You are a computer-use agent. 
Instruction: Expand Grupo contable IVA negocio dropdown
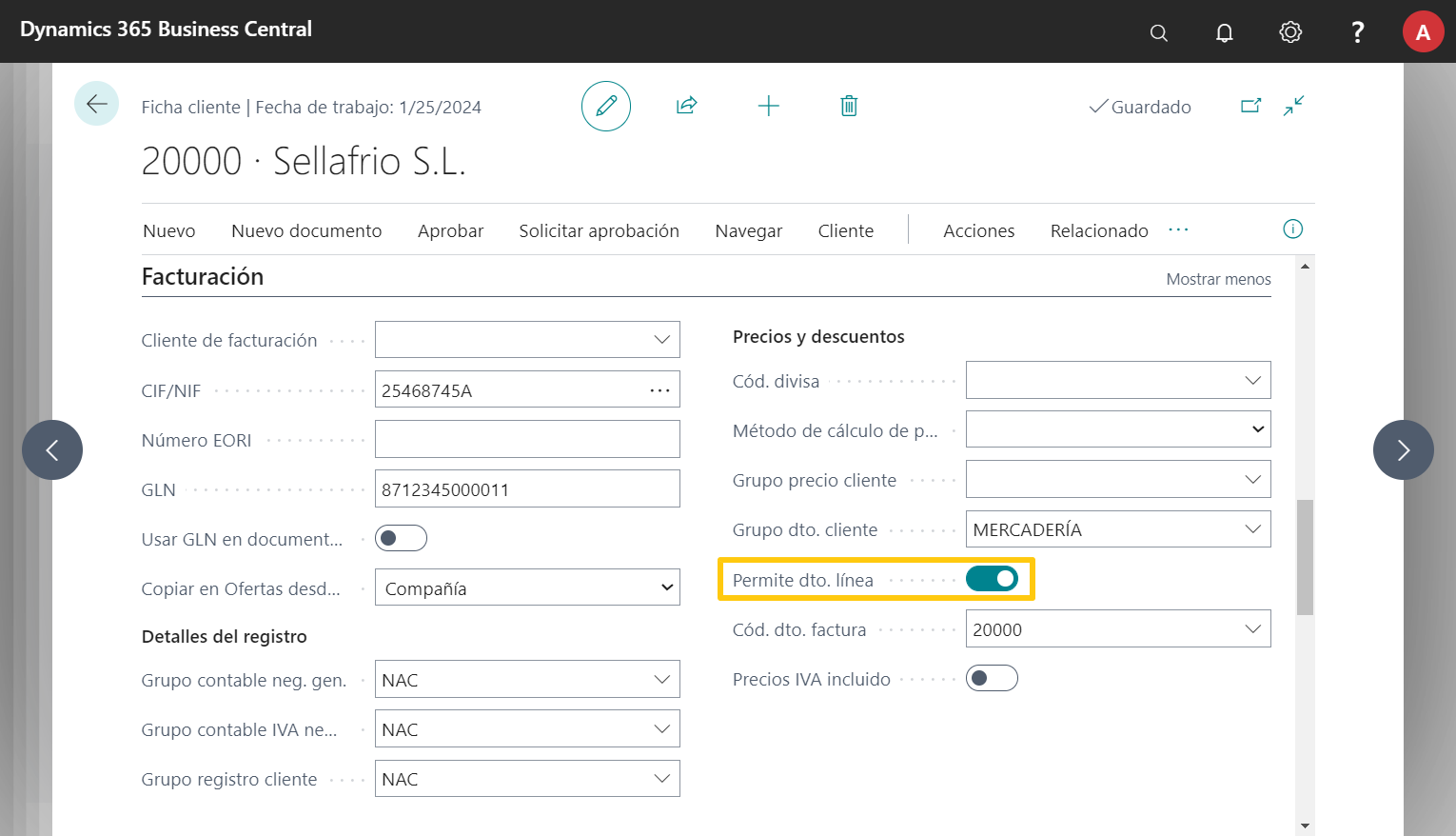coord(661,729)
